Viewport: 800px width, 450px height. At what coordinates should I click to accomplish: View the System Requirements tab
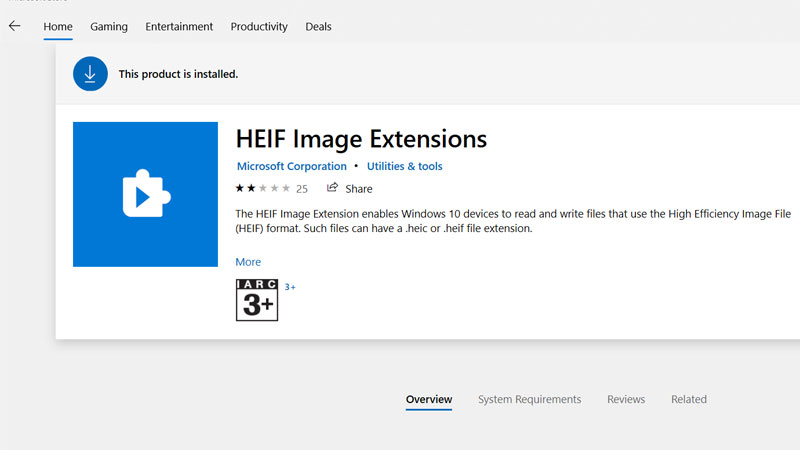[x=530, y=399]
